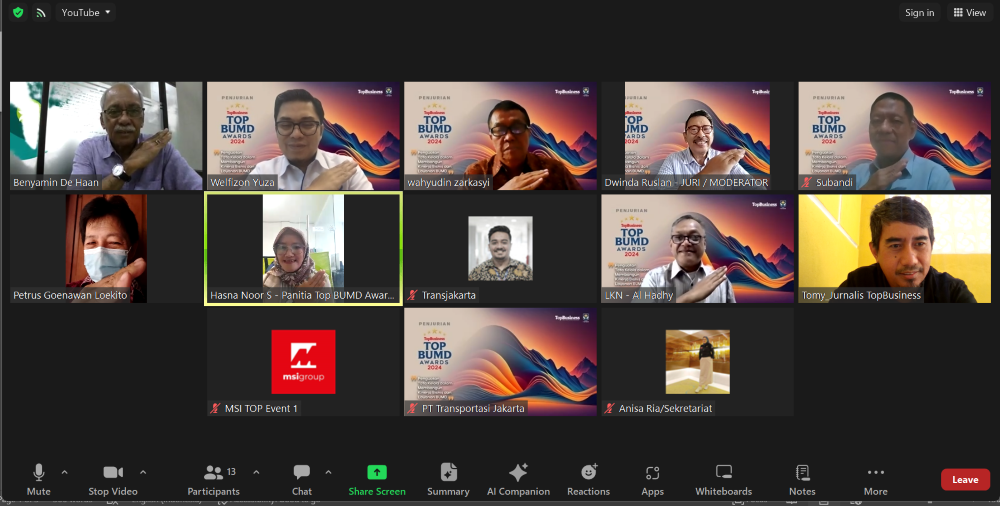Open the meeting Summary

coord(448,480)
